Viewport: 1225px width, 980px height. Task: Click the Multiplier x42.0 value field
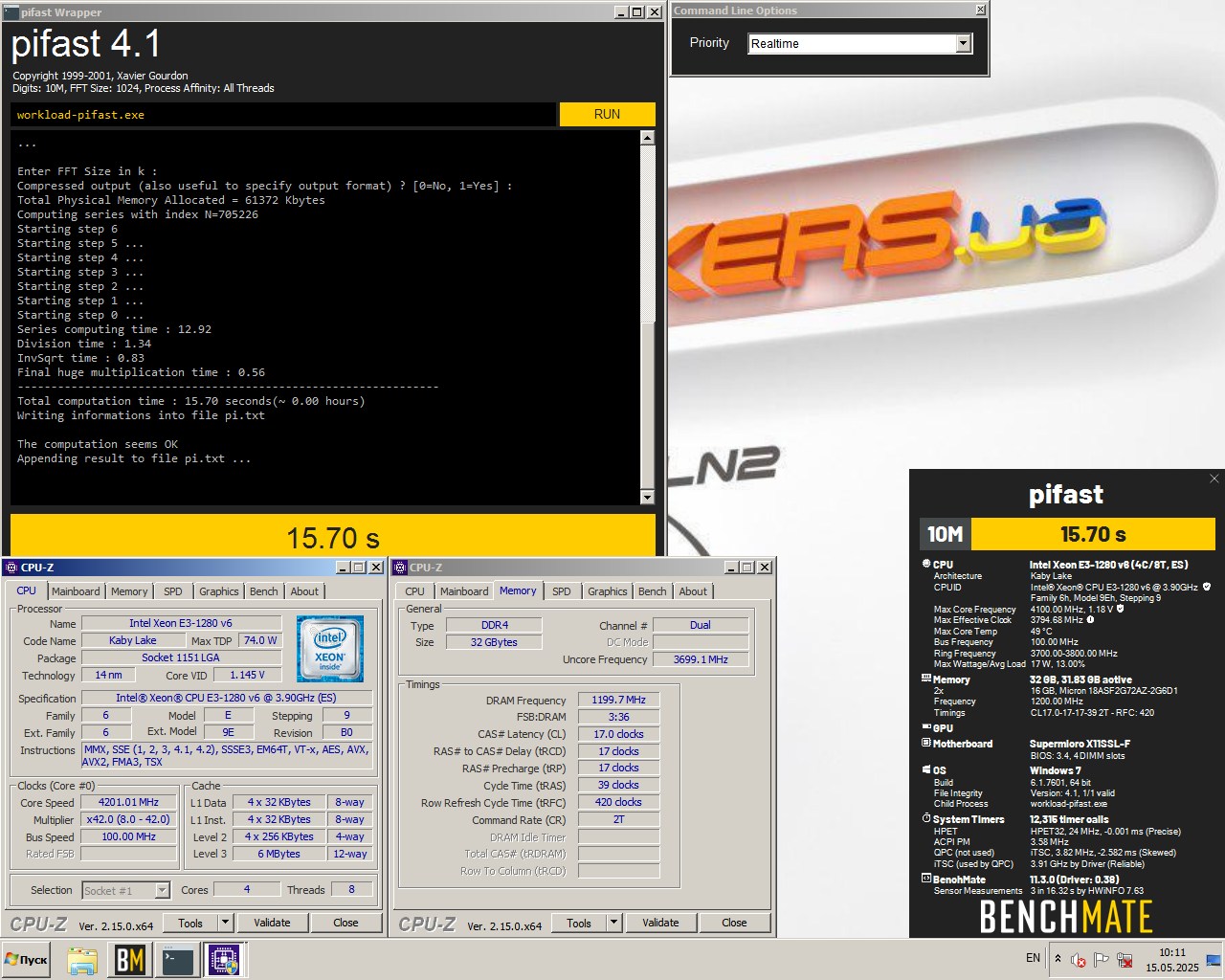point(129,819)
